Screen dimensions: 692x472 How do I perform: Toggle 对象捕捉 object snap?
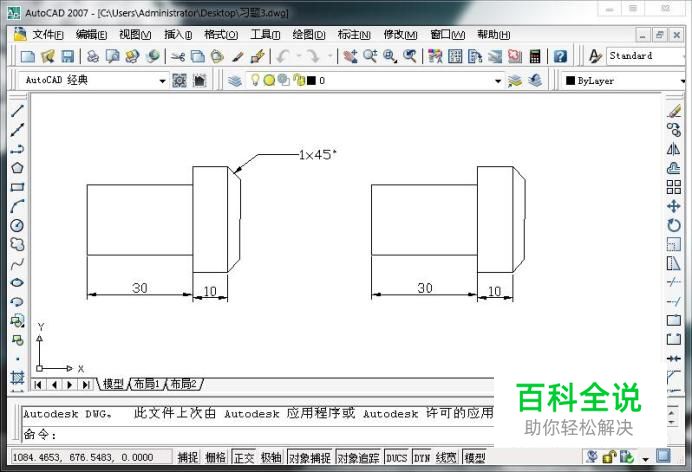pos(310,457)
